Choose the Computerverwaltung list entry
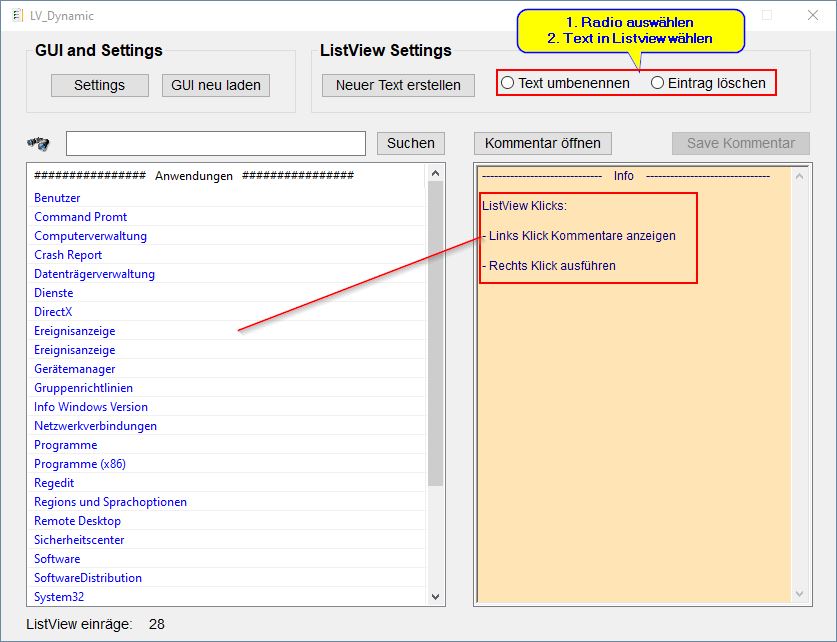This screenshot has width=837, height=642. click(90, 236)
